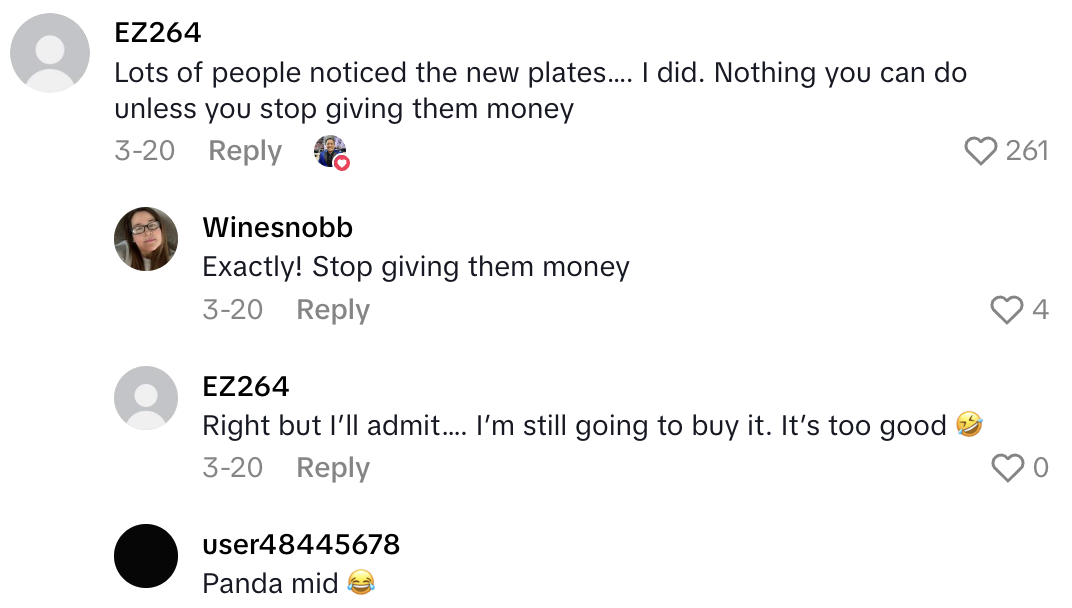Like EZ264's 'still going to buy it' reply
The width and height of the screenshot is (1072, 608).
(x=1007, y=468)
